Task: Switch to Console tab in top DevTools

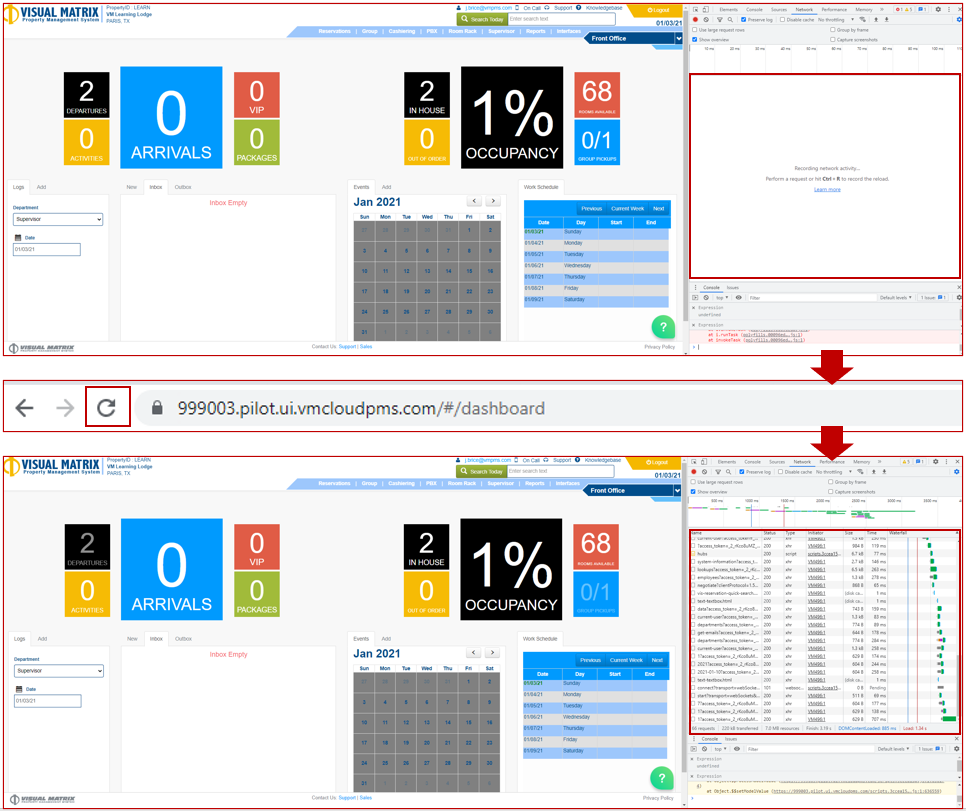Action: pos(753,9)
